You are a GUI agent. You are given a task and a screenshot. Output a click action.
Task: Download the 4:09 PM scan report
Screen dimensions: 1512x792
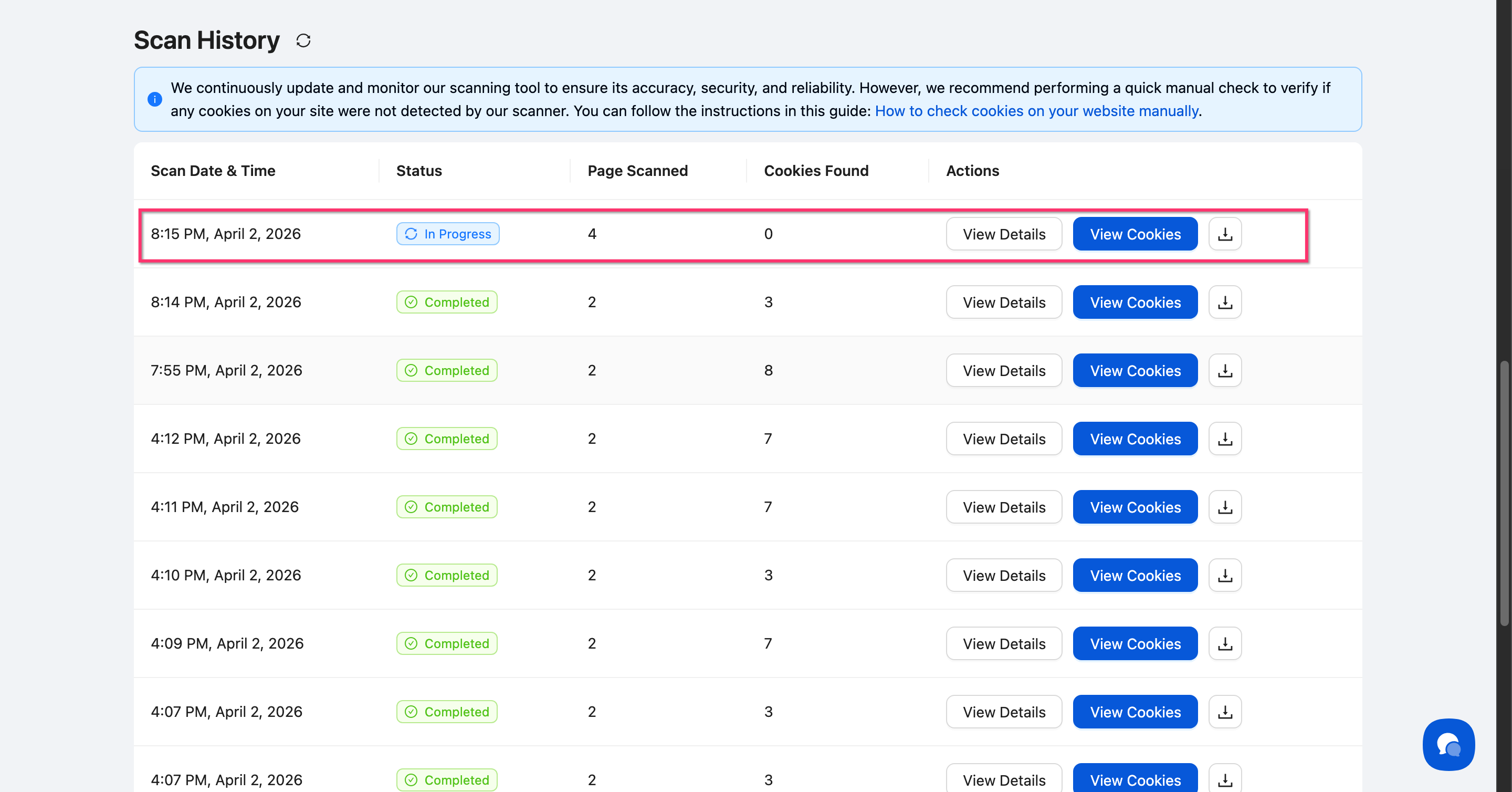[x=1224, y=643]
